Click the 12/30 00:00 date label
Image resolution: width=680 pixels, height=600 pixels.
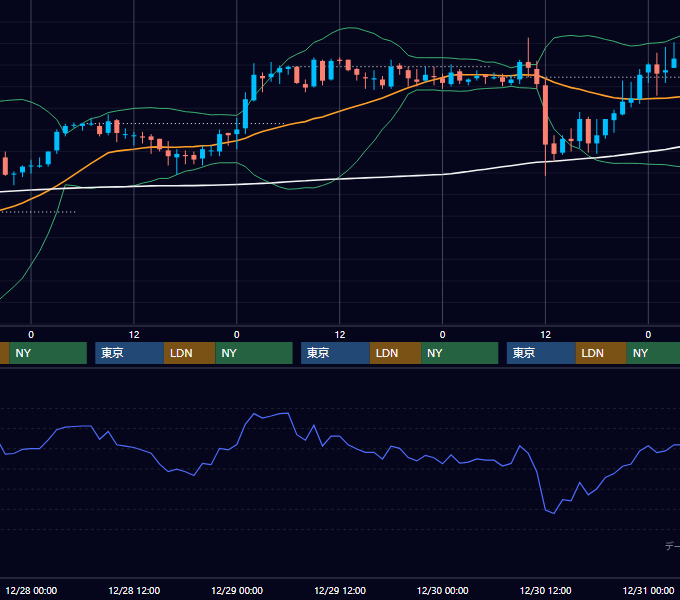coord(442,590)
